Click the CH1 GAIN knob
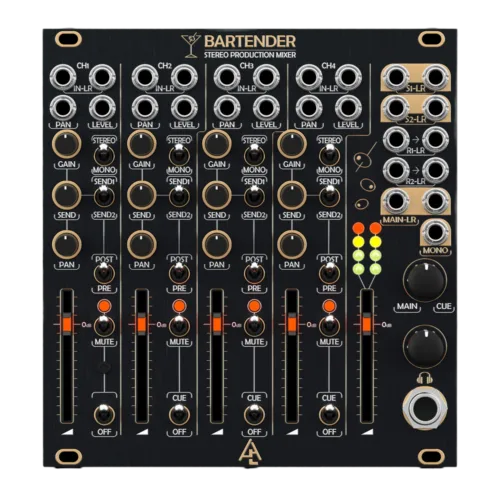The image size is (500, 500). [66, 144]
